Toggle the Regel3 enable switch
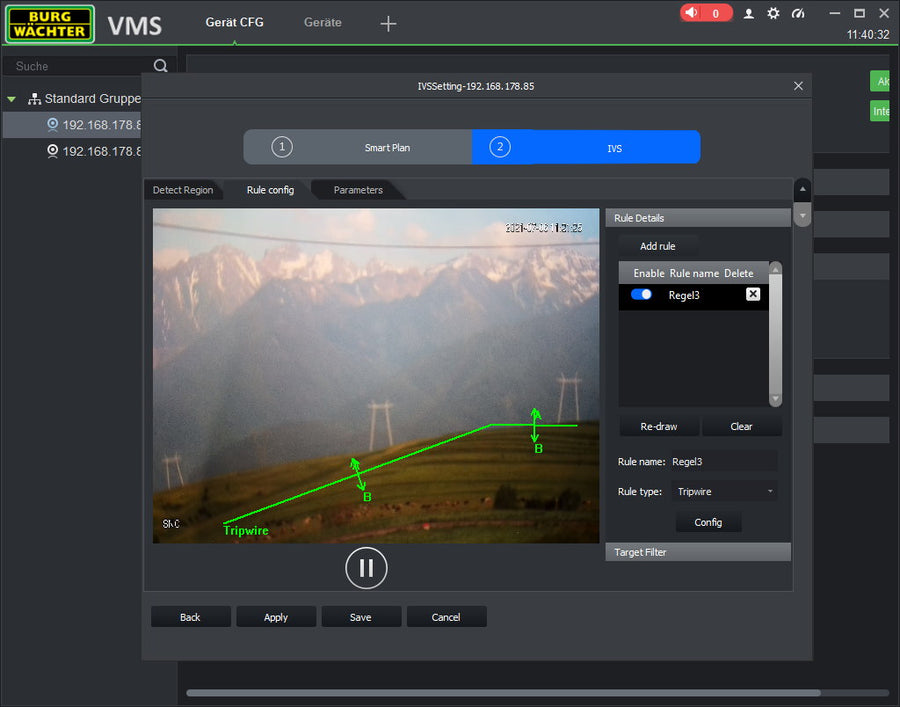 point(641,294)
